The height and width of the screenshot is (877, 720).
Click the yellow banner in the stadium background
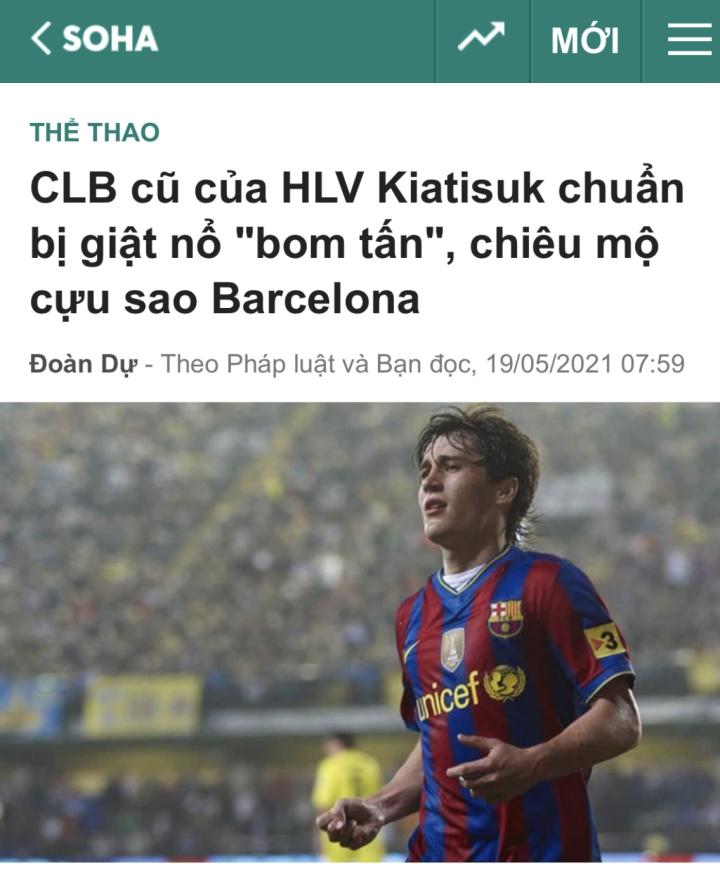coord(142,704)
